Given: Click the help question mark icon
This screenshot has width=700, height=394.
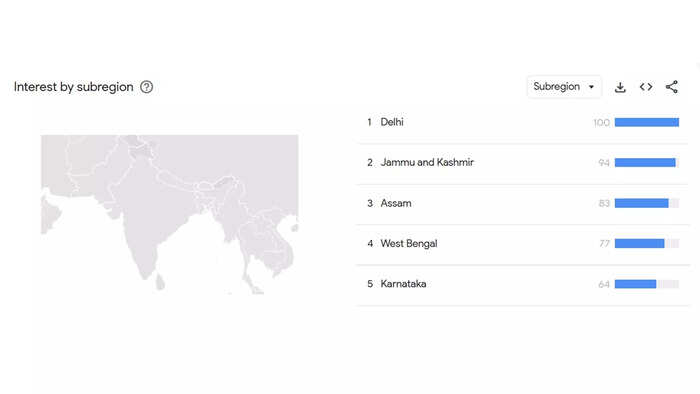Looking at the screenshot, I should point(146,87).
